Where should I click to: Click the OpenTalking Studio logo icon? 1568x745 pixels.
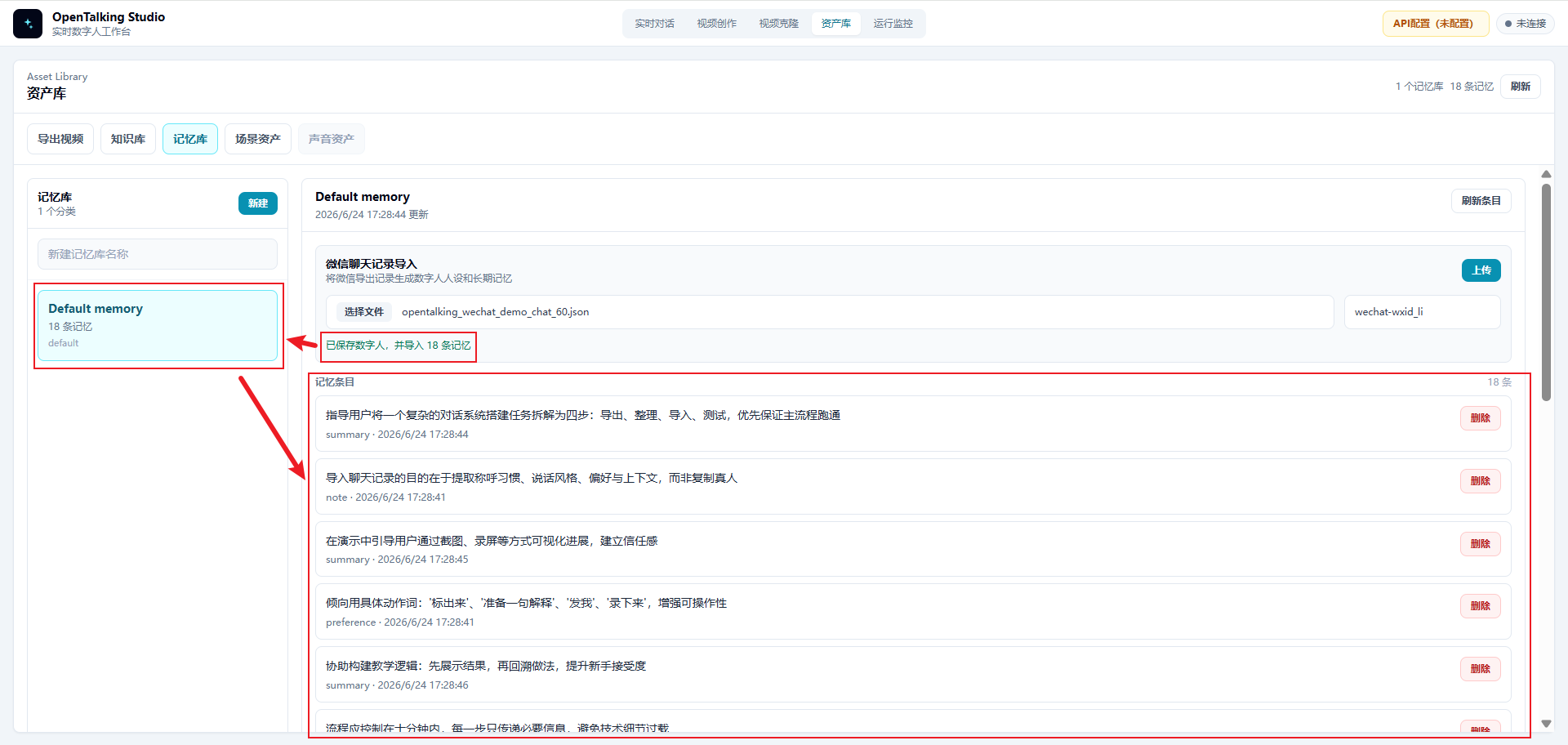(28, 24)
